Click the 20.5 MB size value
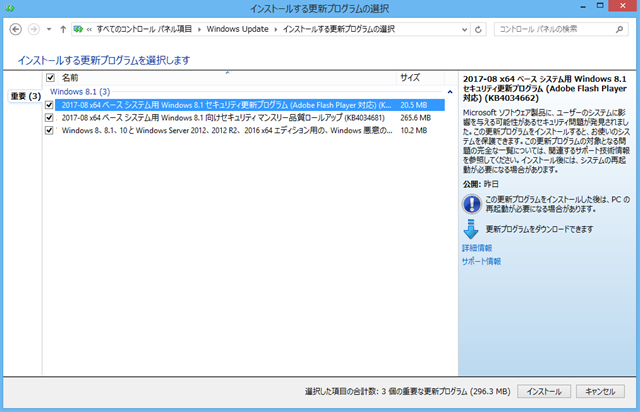 click(x=413, y=105)
